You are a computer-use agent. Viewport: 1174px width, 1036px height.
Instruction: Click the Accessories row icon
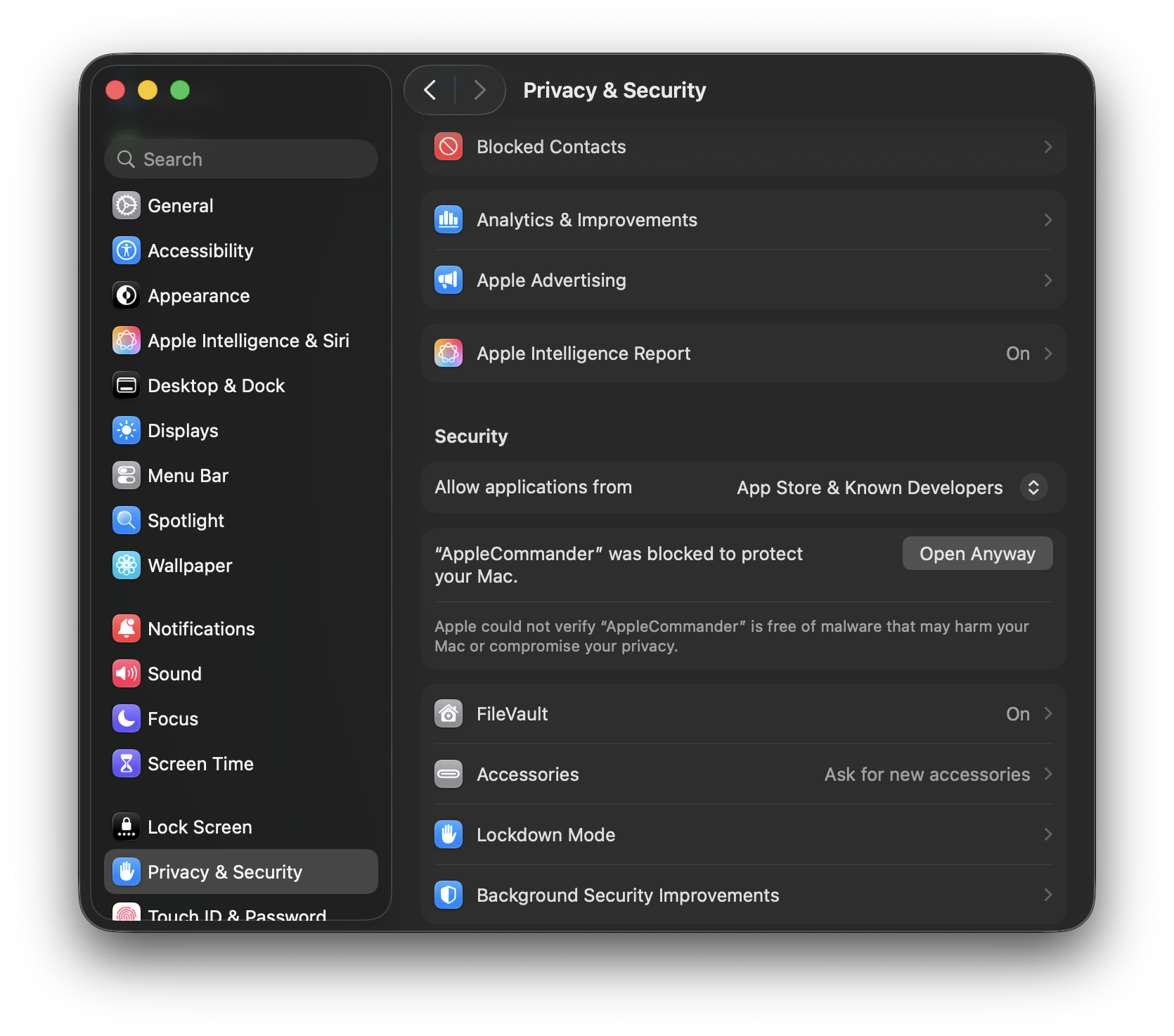(449, 775)
